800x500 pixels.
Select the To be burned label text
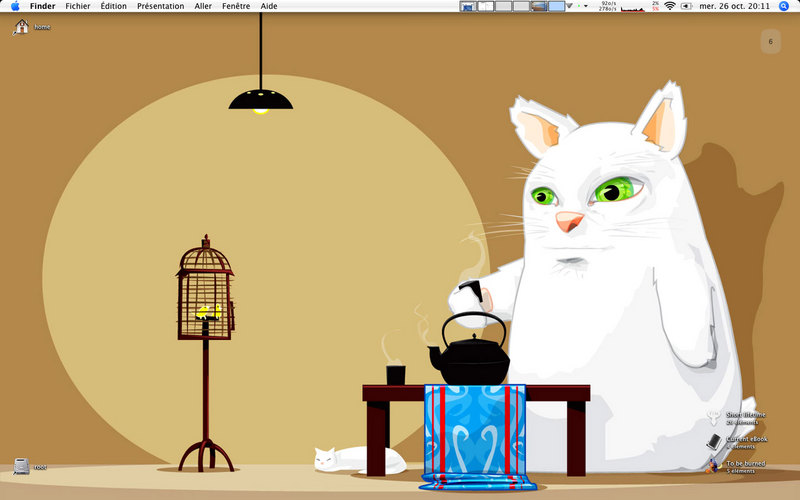(745, 463)
